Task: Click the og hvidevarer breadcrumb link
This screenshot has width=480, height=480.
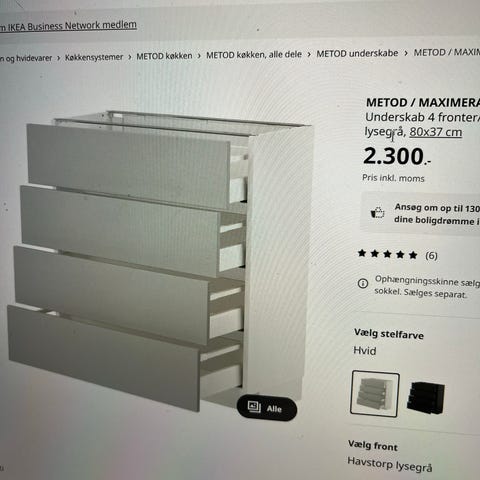Action: pos(26,58)
